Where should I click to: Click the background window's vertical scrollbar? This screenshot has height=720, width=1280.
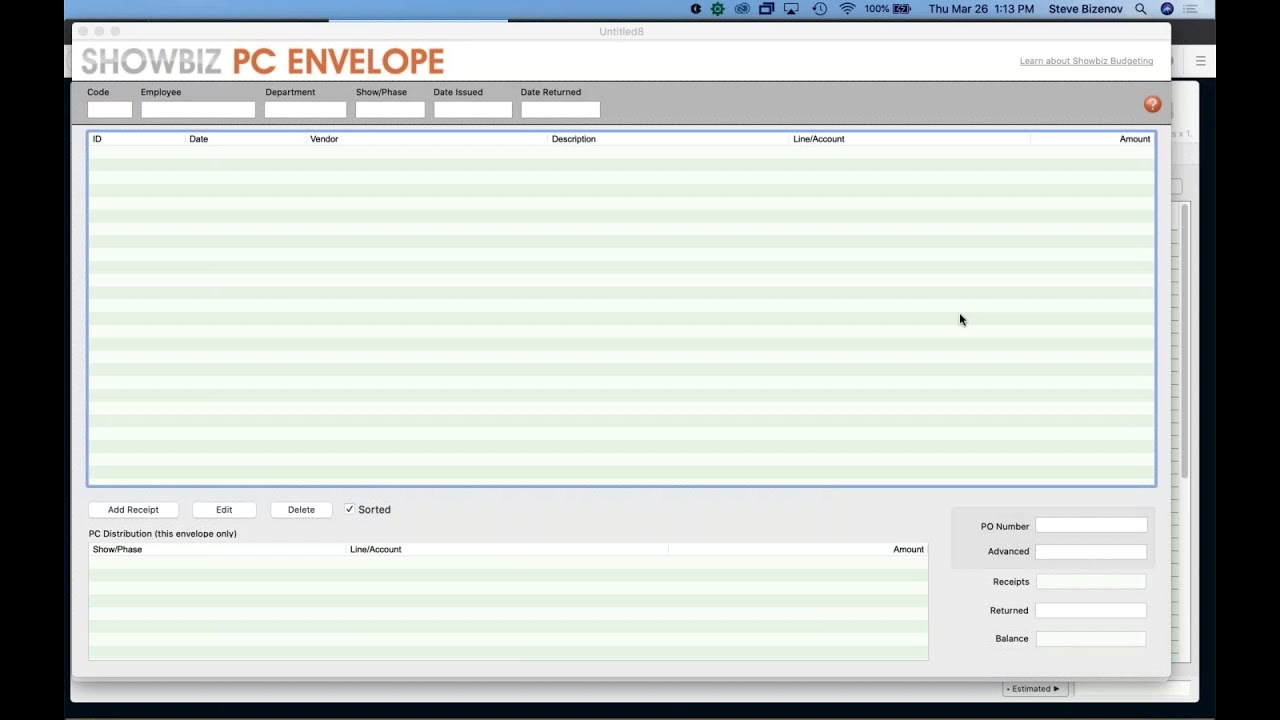[1185, 340]
